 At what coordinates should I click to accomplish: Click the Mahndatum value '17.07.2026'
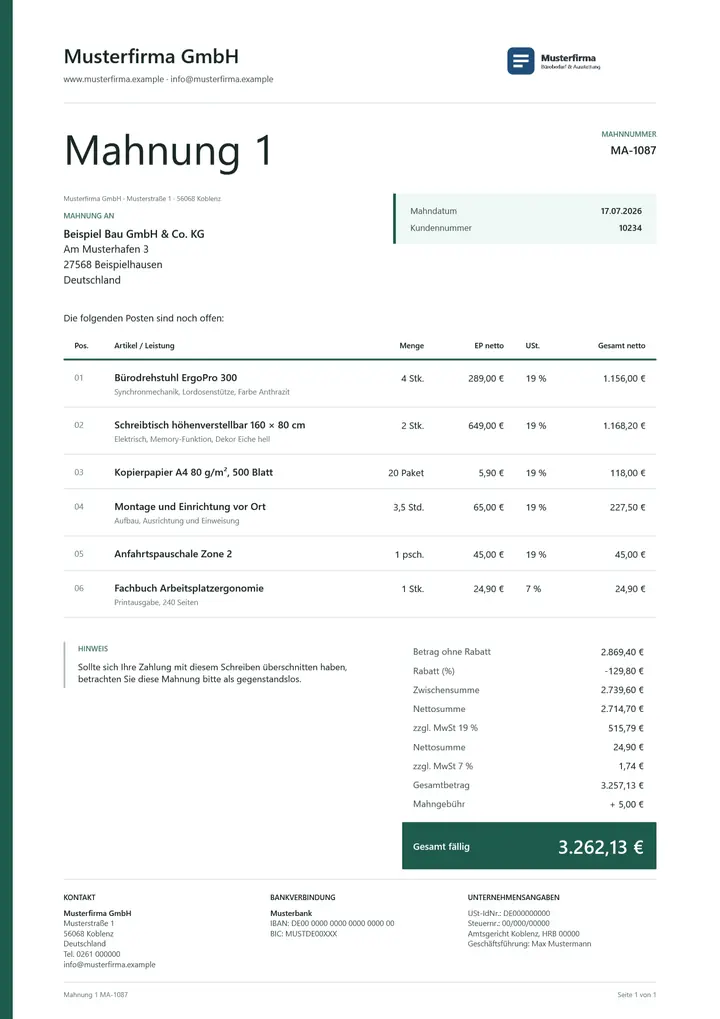[x=621, y=211]
